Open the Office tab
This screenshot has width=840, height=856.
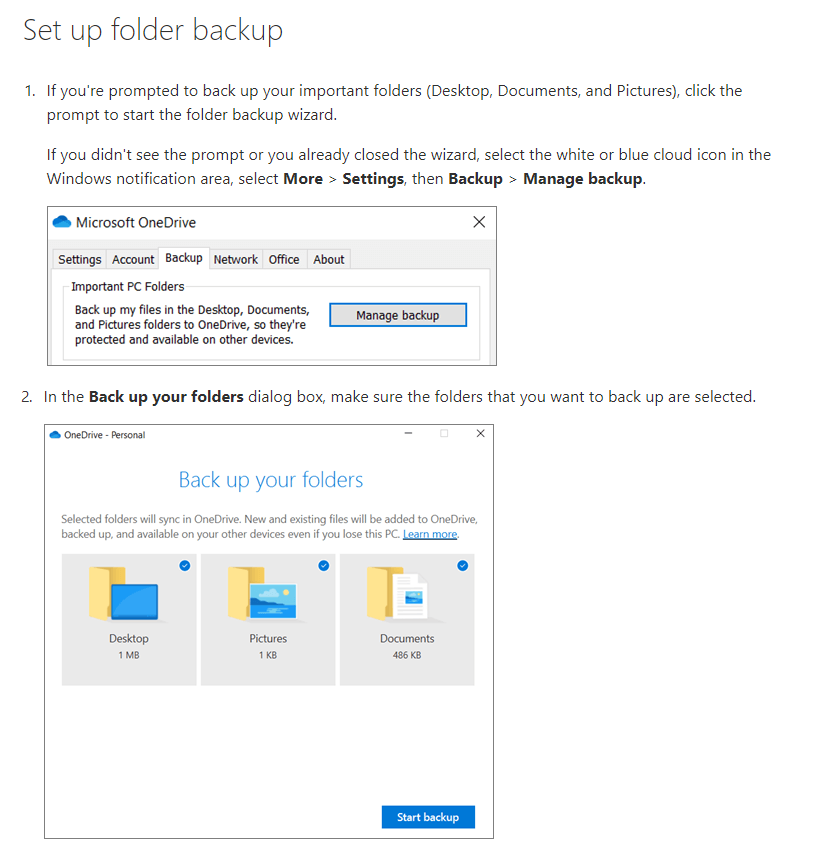point(284,259)
